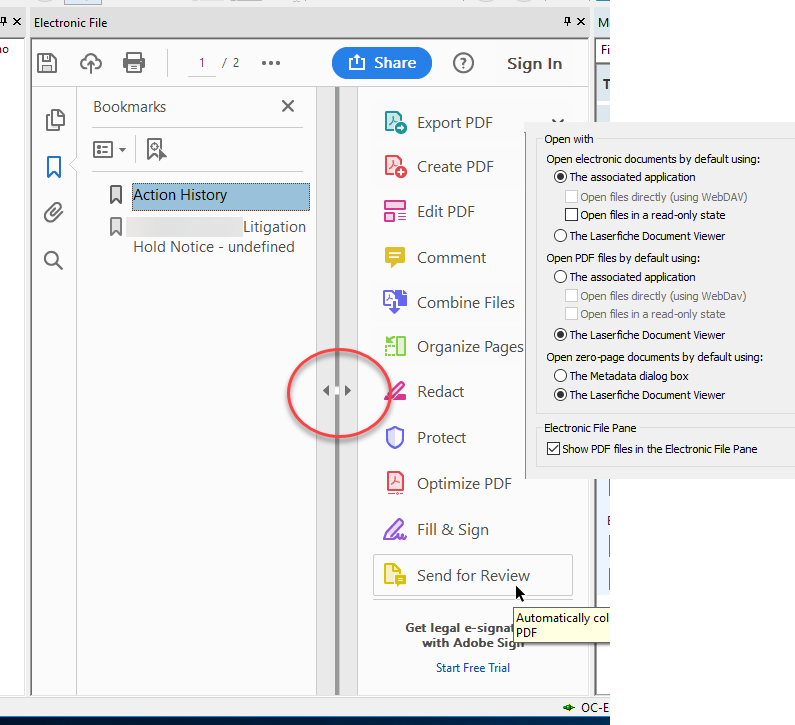795x725 pixels.
Task: Open the three-dot more tools menu
Action: point(271,63)
